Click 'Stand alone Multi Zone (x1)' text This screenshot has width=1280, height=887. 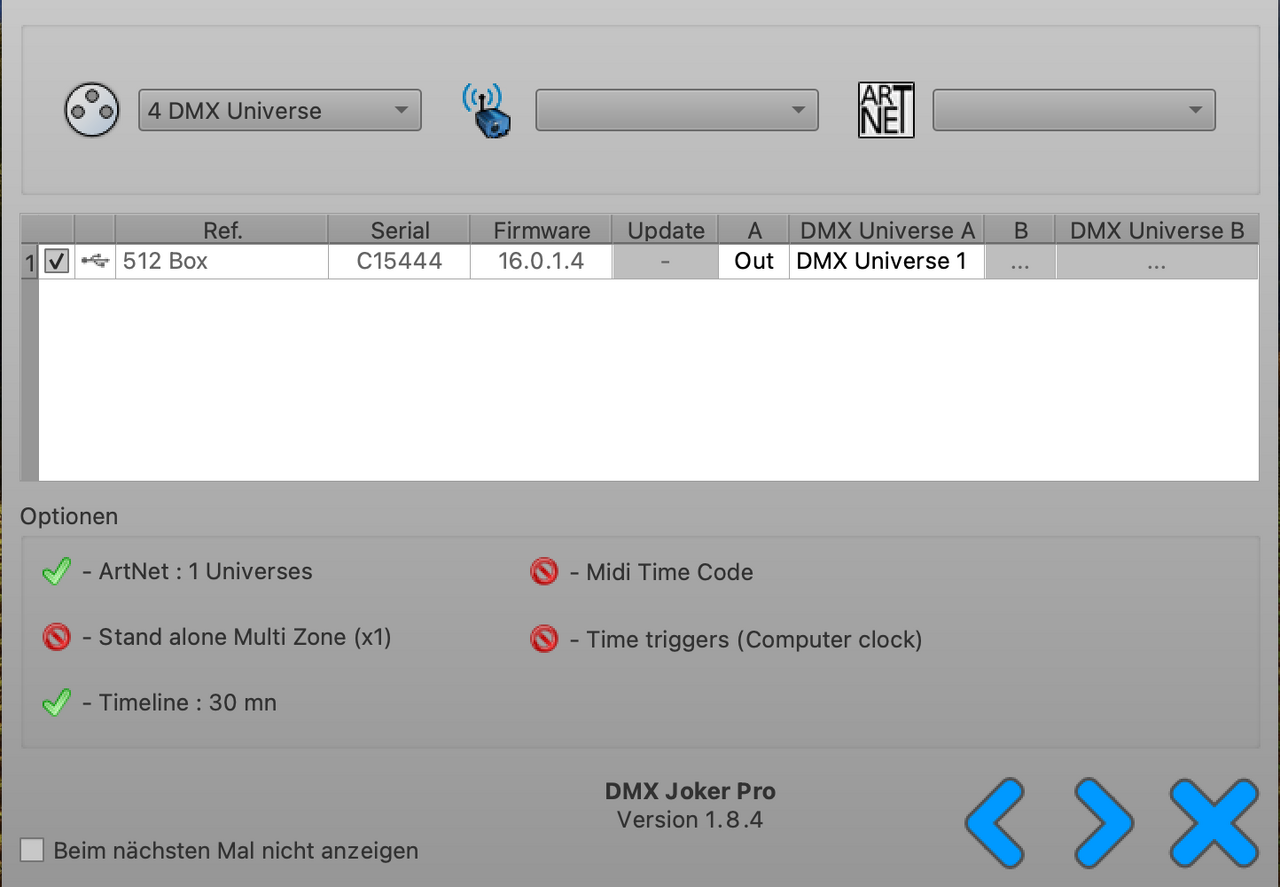[245, 637]
